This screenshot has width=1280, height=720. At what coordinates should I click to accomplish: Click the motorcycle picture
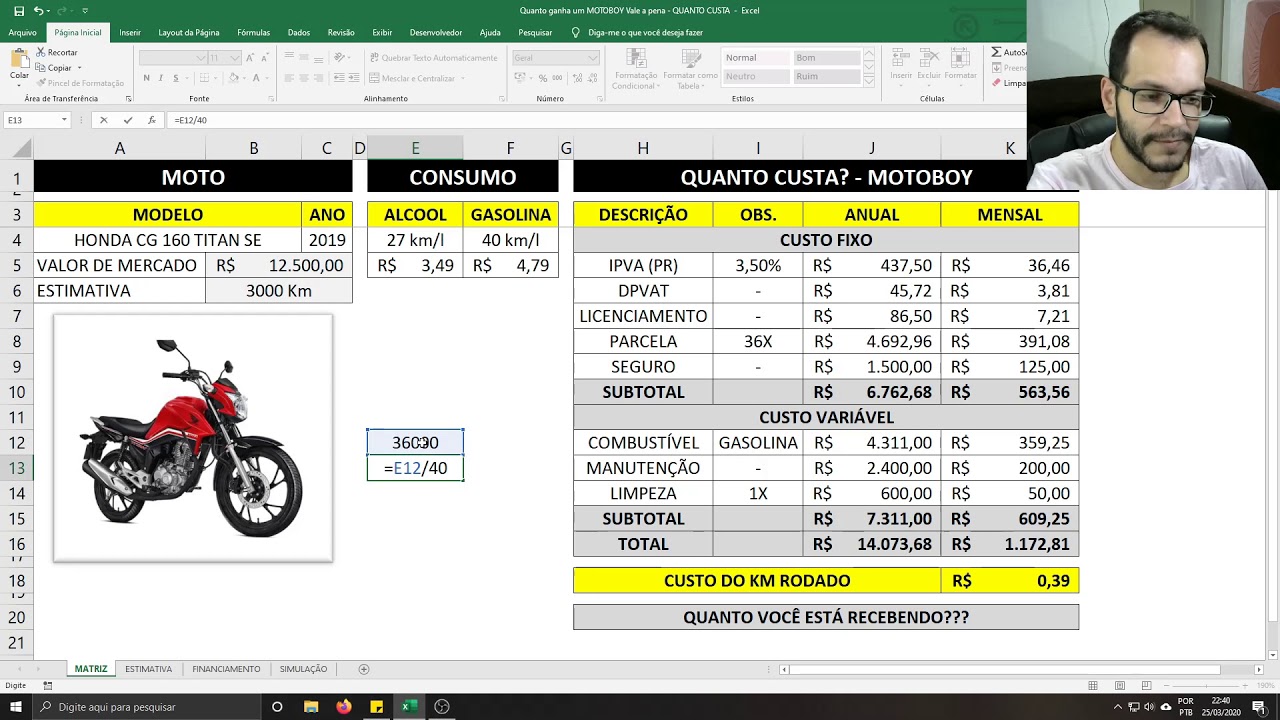pos(193,438)
